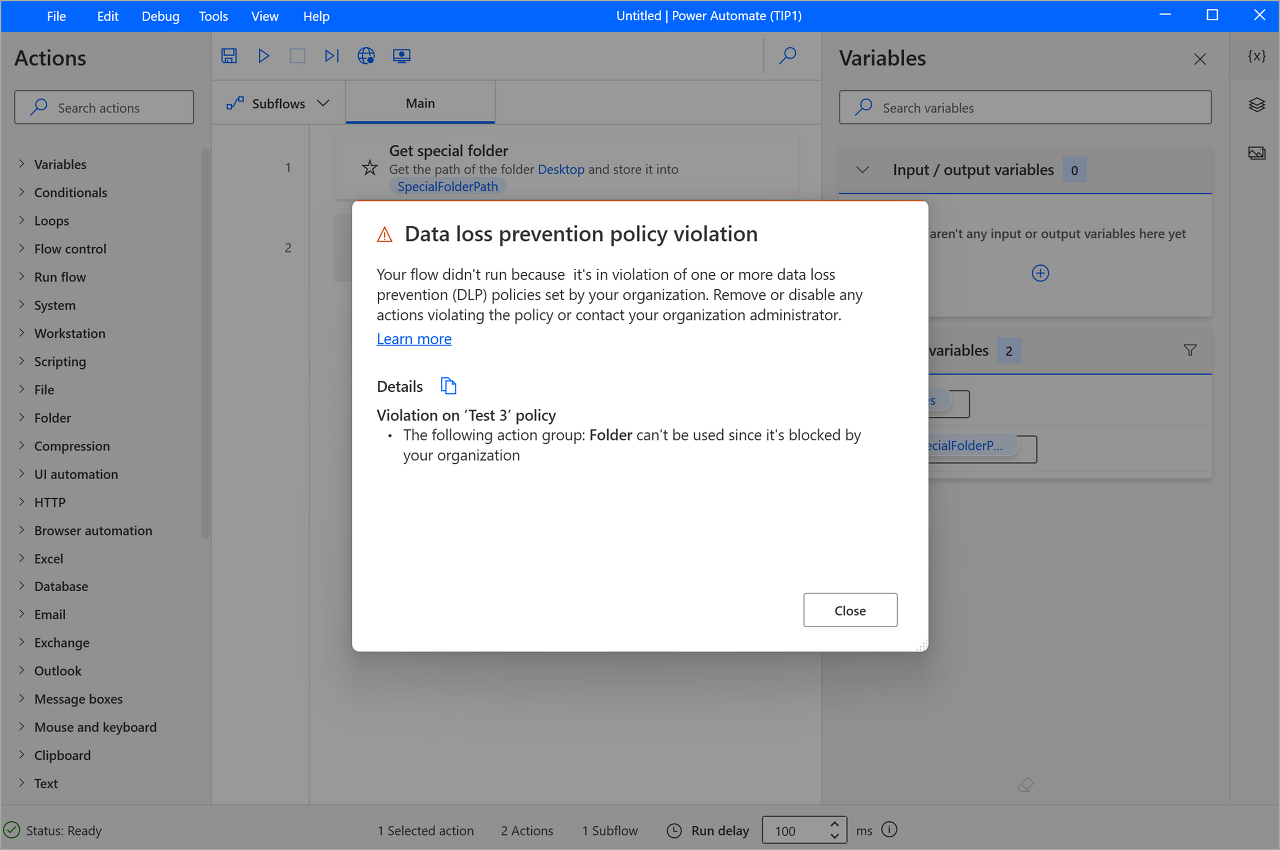1280x850 pixels.
Task: Expand the Folder action group
Action: click(22, 417)
